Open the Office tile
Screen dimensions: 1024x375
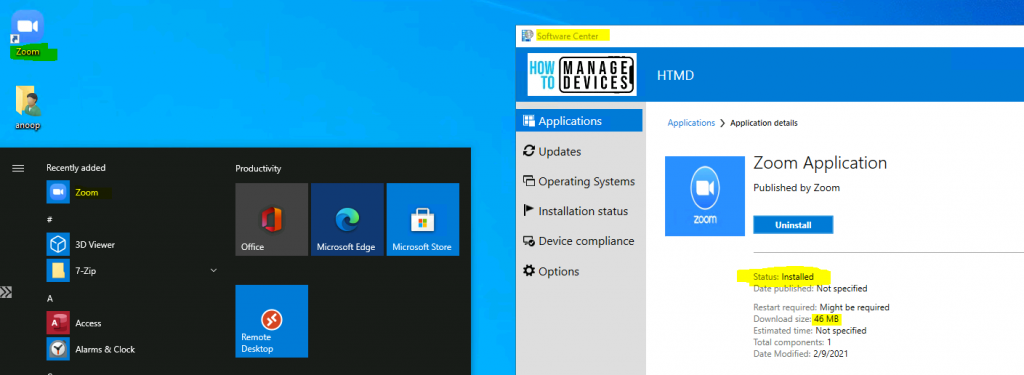point(272,220)
